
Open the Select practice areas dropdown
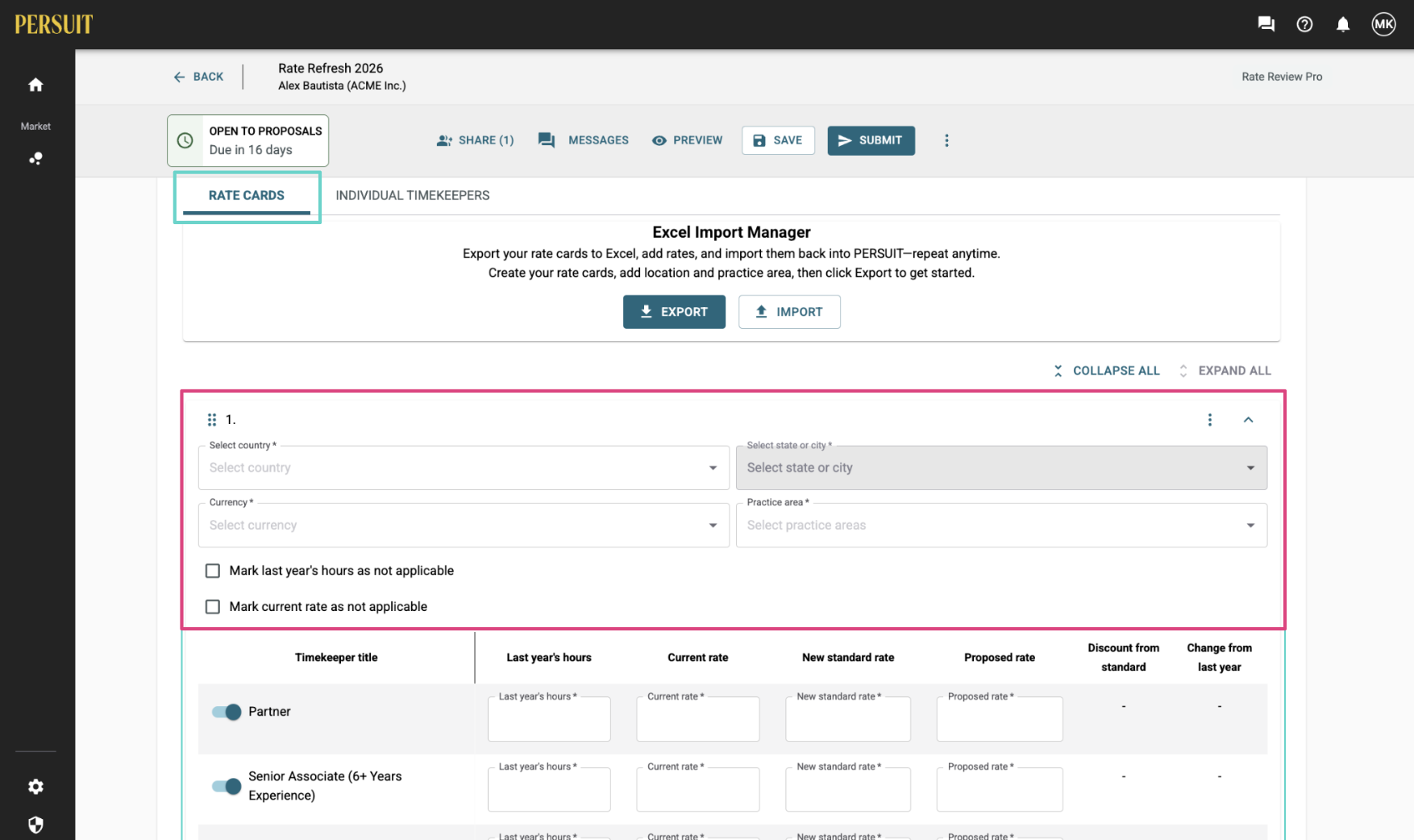tap(1000, 525)
